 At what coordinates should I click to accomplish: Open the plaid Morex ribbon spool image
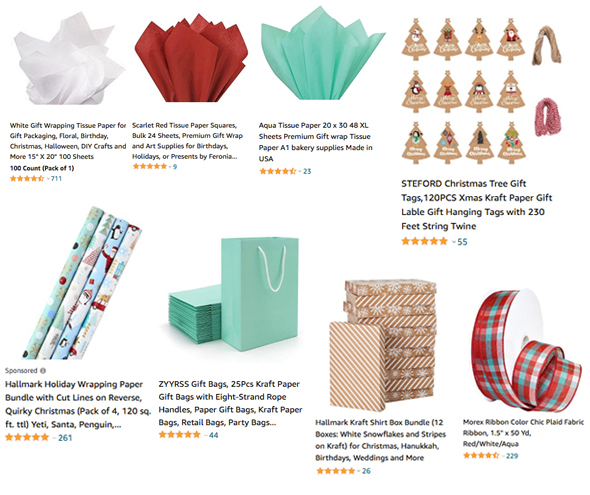pos(525,351)
